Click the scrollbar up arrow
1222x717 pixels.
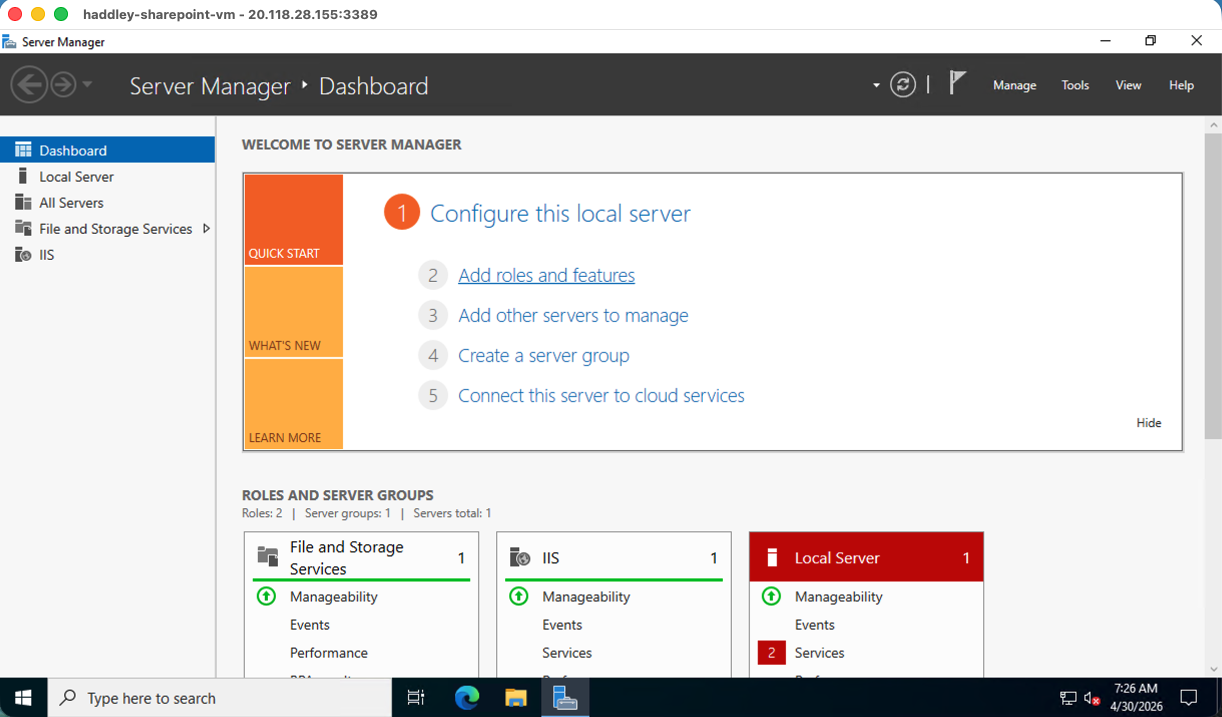point(1213,124)
